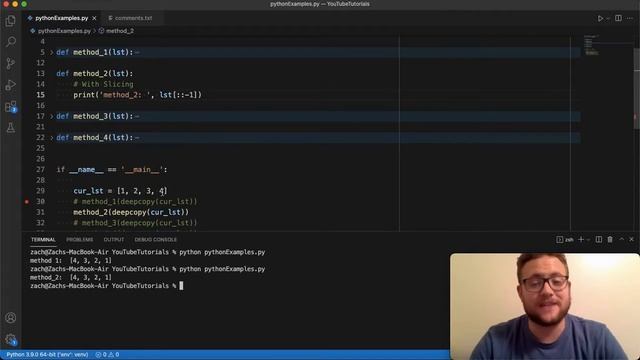This screenshot has width=640, height=360.
Task: Click method_2 in the breadcrumb
Action: (x=120, y=31)
